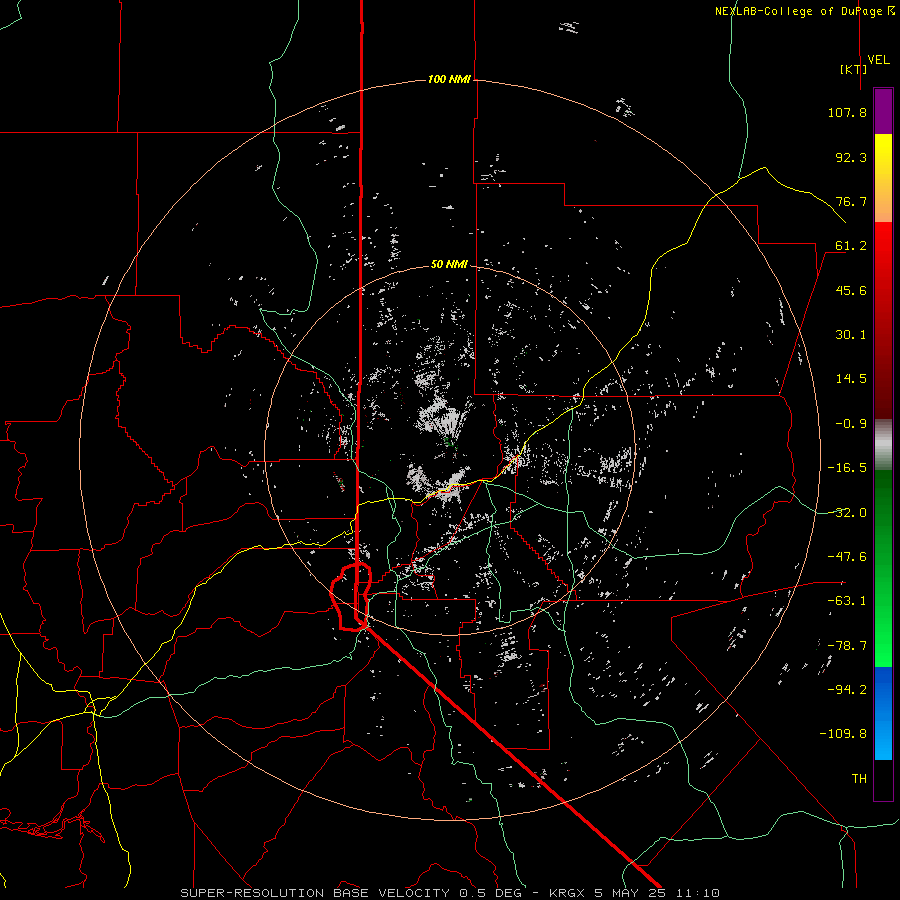The image size is (900, 900).
Task: Select the -0.9 scale value
Action: [851, 424]
